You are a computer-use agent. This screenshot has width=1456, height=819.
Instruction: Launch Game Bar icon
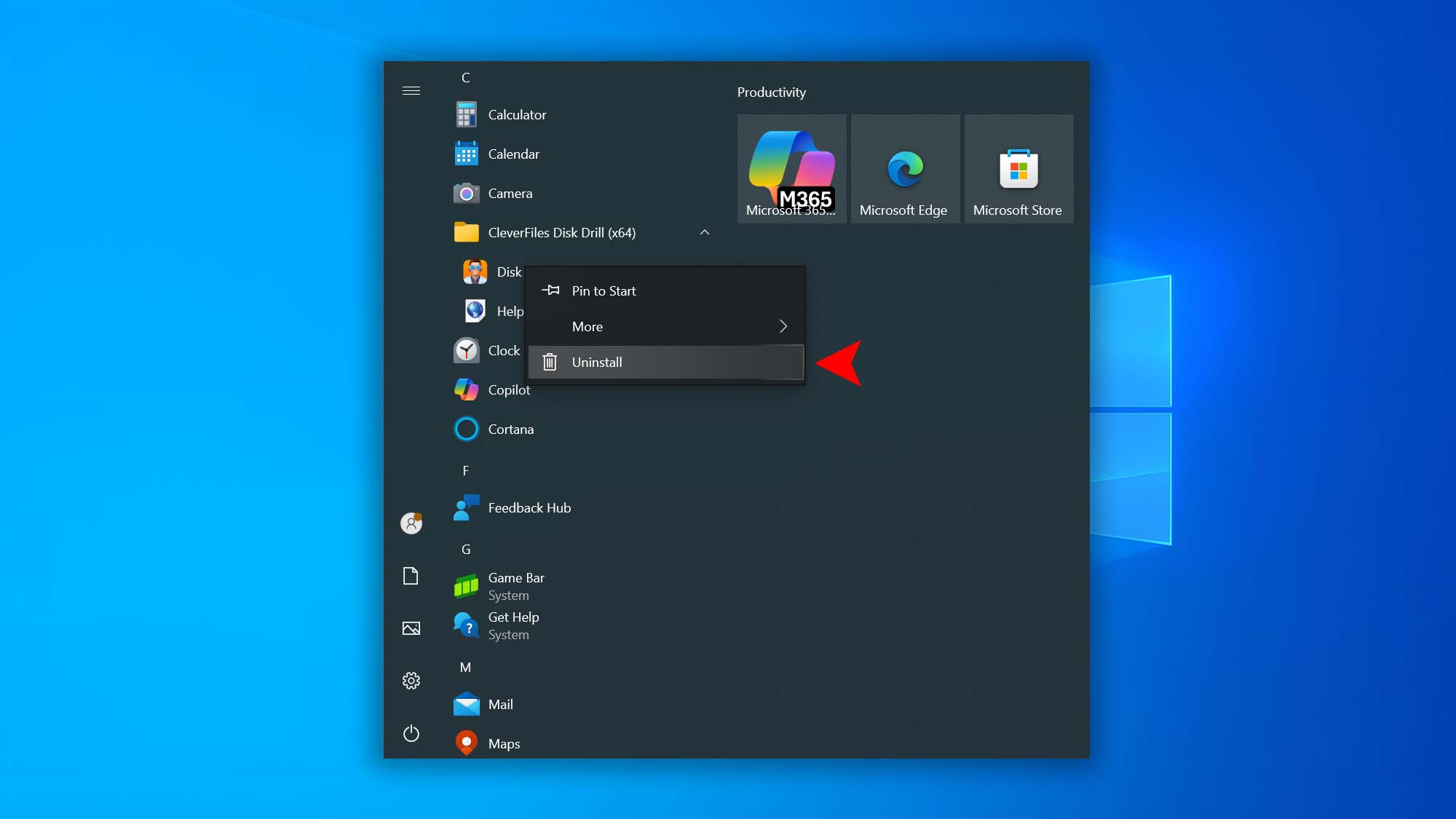point(466,586)
